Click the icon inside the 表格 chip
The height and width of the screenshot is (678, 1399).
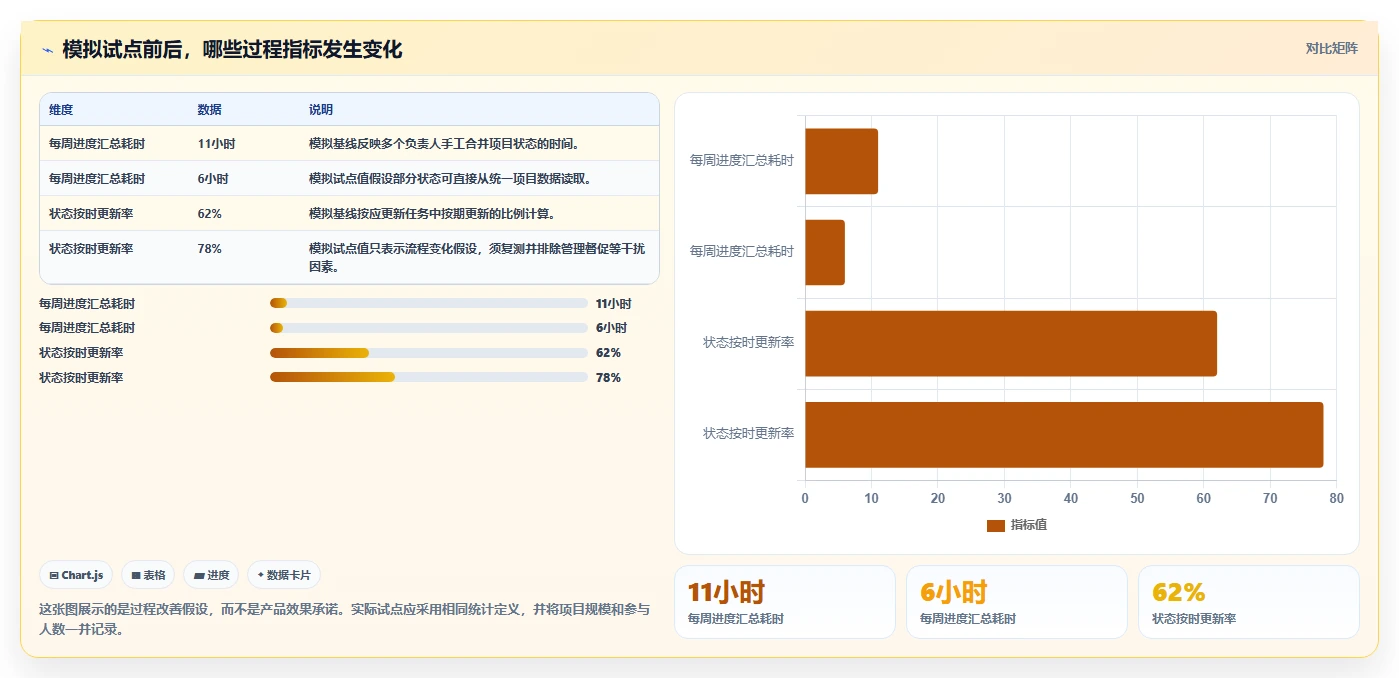point(136,576)
